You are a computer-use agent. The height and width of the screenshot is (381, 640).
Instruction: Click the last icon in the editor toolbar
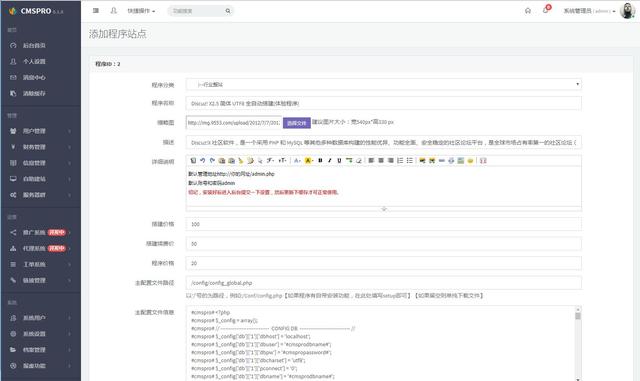pyautogui.click(x=483, y=160)
